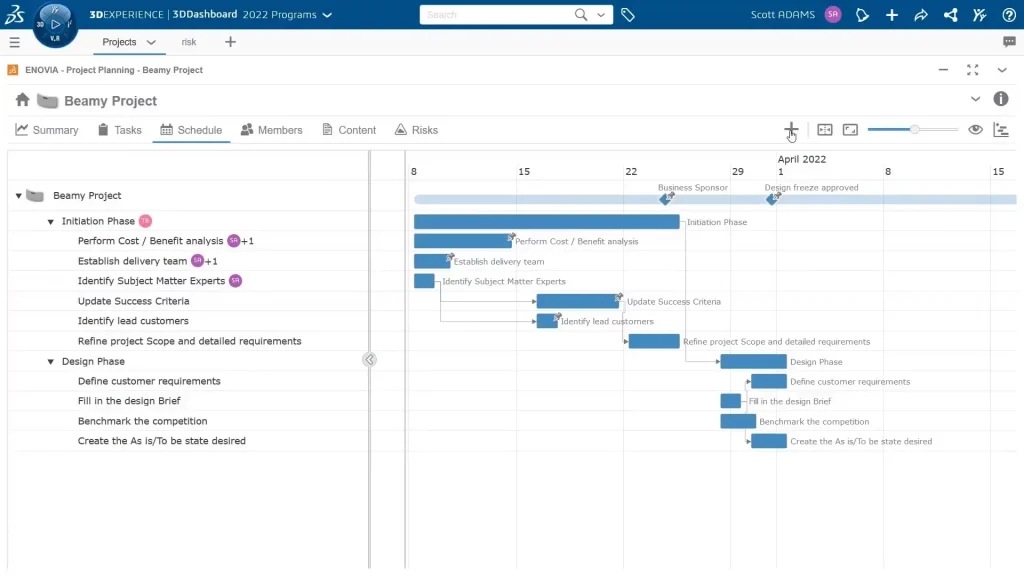This screenshot has width=1024, height=576.
Task: Click the home icon next to Beamy Project
Action: tap(22, 100)
